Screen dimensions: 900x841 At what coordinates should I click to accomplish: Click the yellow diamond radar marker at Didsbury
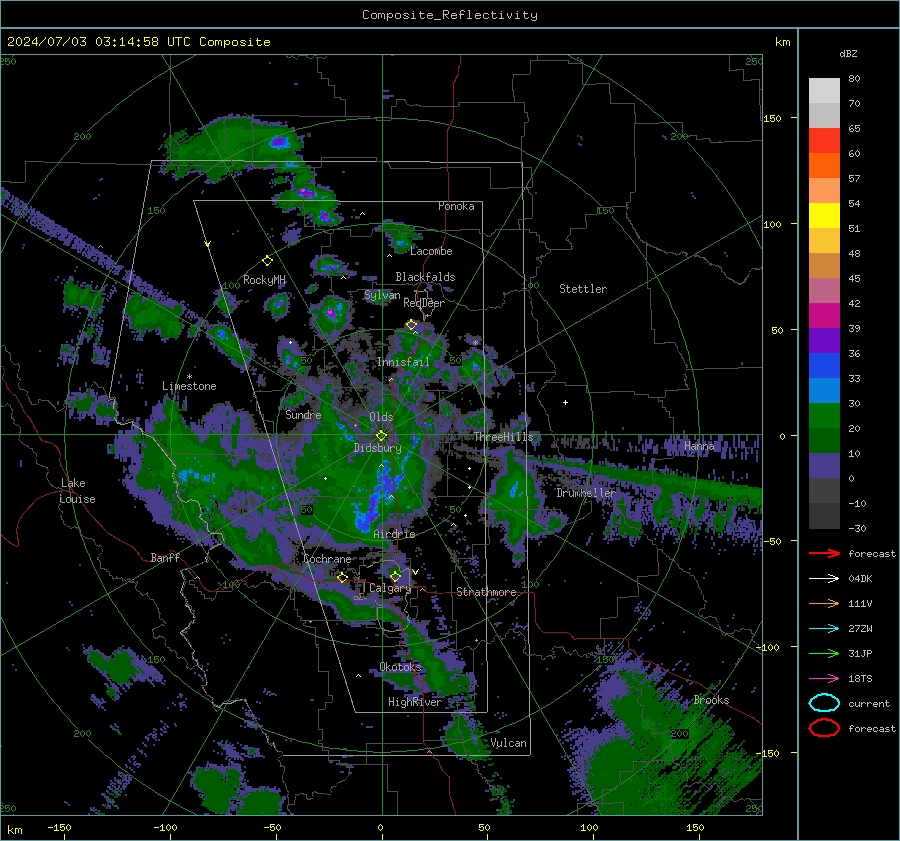(x=381, y=436)
